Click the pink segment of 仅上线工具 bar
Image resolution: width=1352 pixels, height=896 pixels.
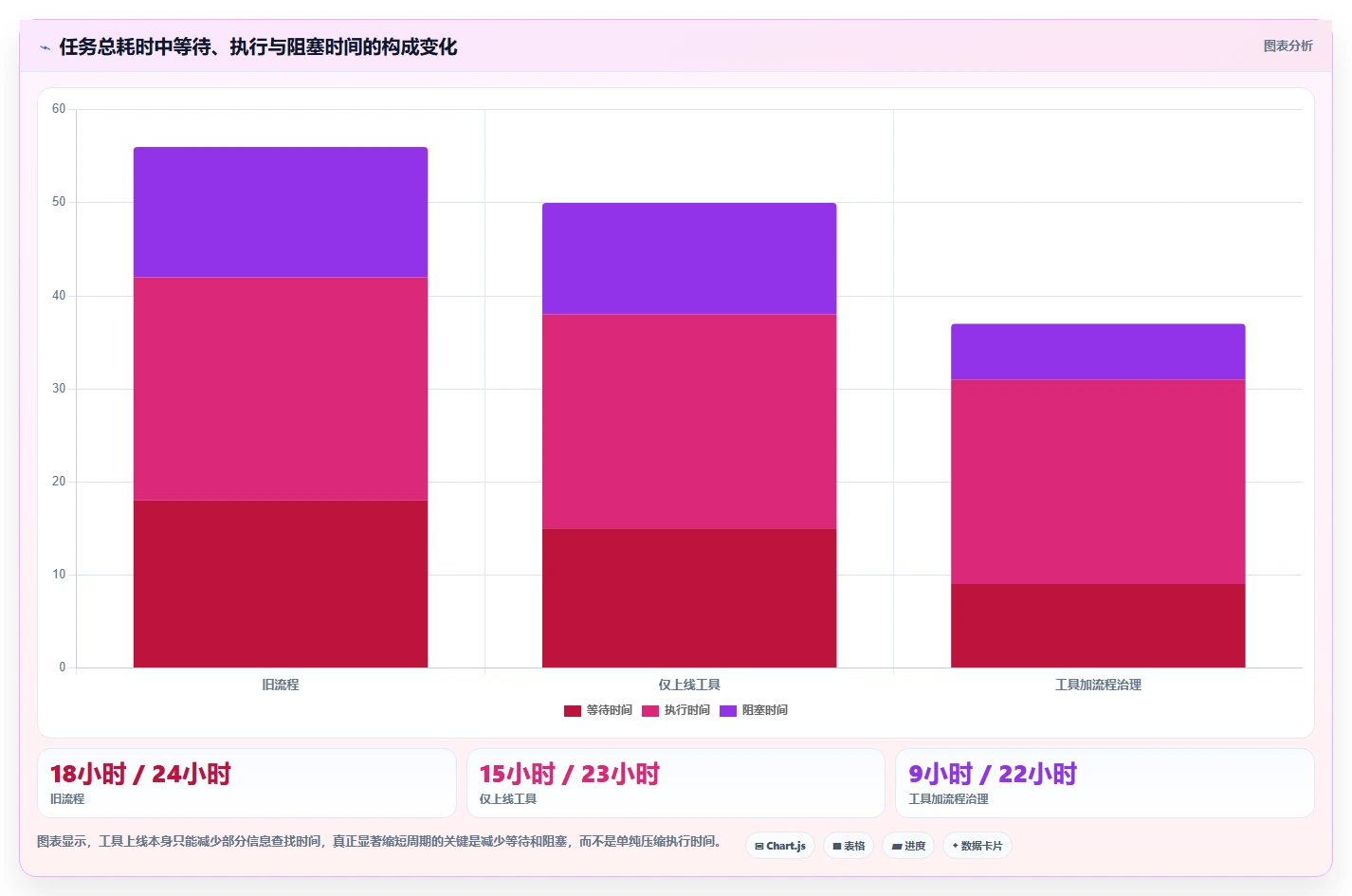point(689,421)
